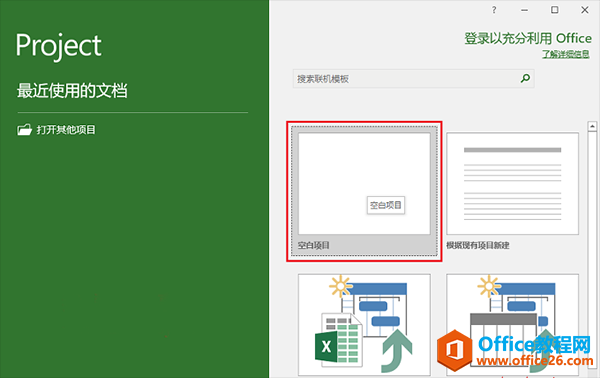The height and width of the screenshot is (378, 600).
Task: Click the scrollbar up arrow
Action: (592, 126)
